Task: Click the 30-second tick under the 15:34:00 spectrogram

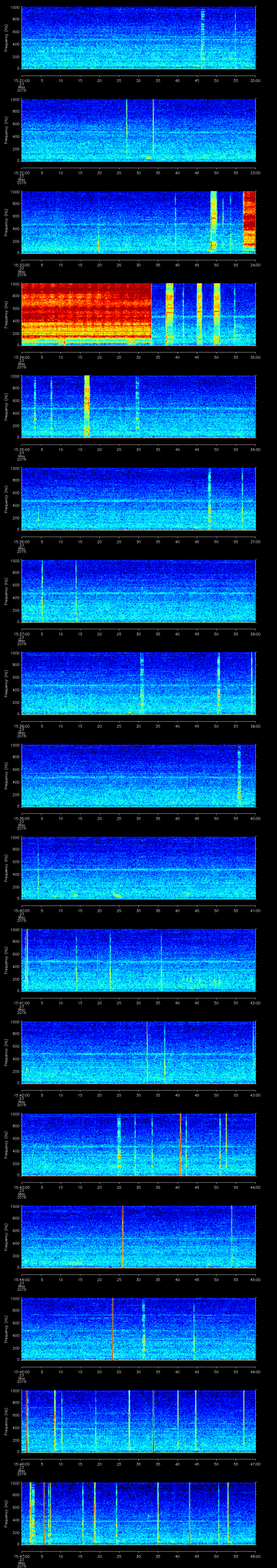Action: point(138,357)
